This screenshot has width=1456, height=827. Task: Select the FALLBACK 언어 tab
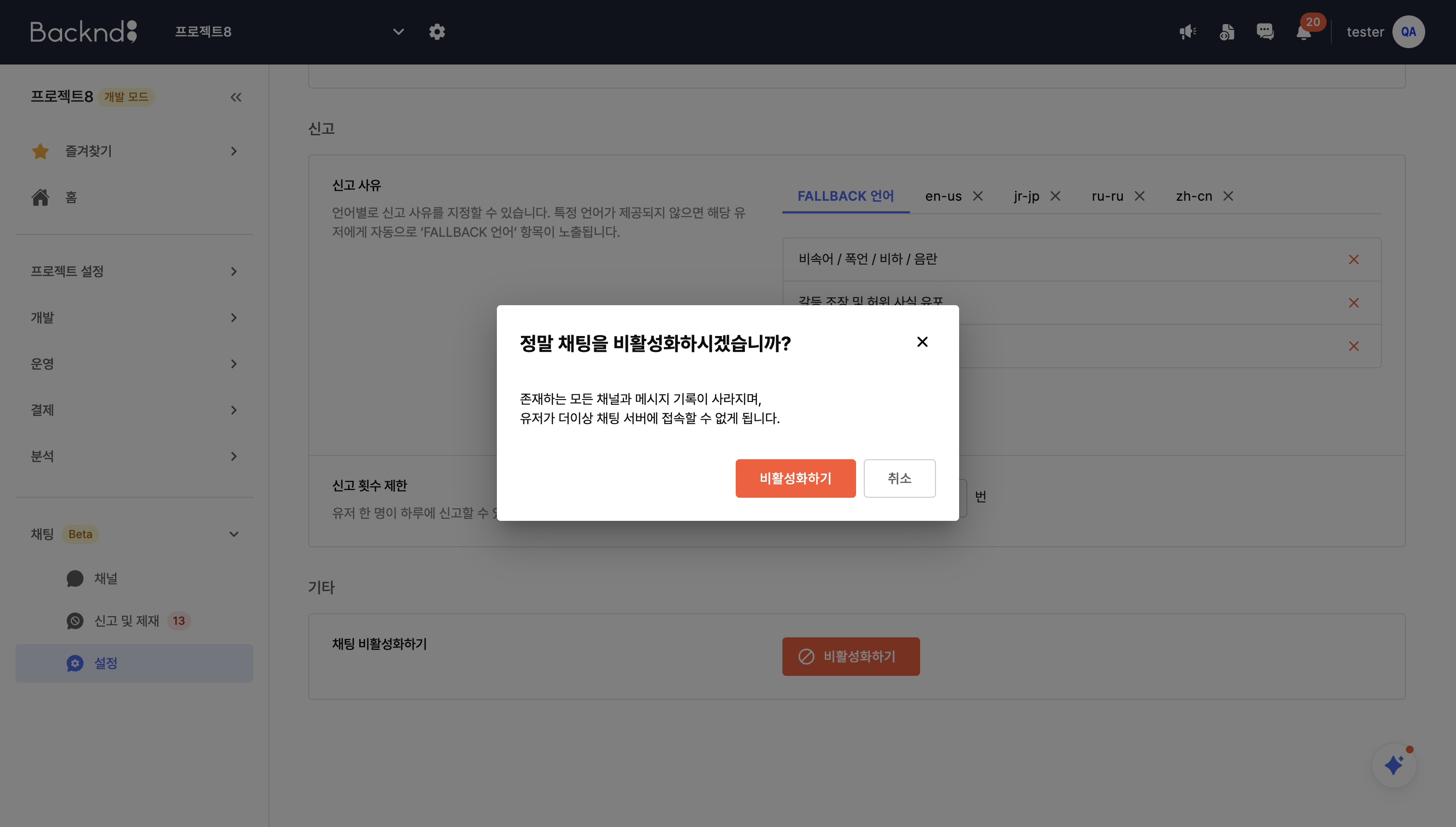pos(845,196)
